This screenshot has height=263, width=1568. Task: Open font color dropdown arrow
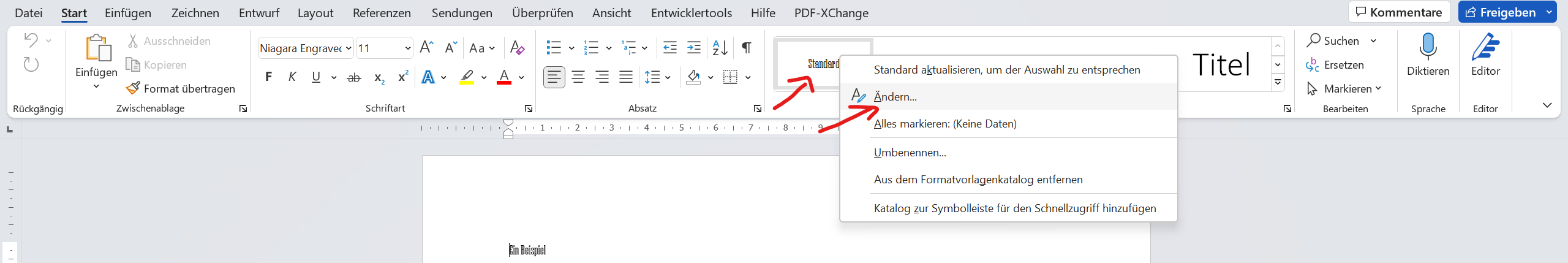coord(521,77)
